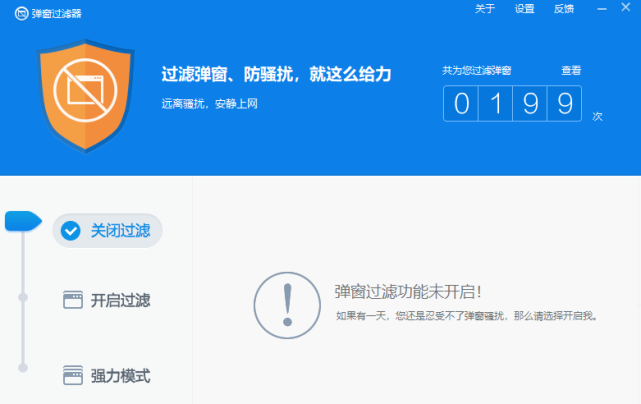Click the blue slider handle marker
The height and width of the screenshot is (404, 641).
(23, 221)
